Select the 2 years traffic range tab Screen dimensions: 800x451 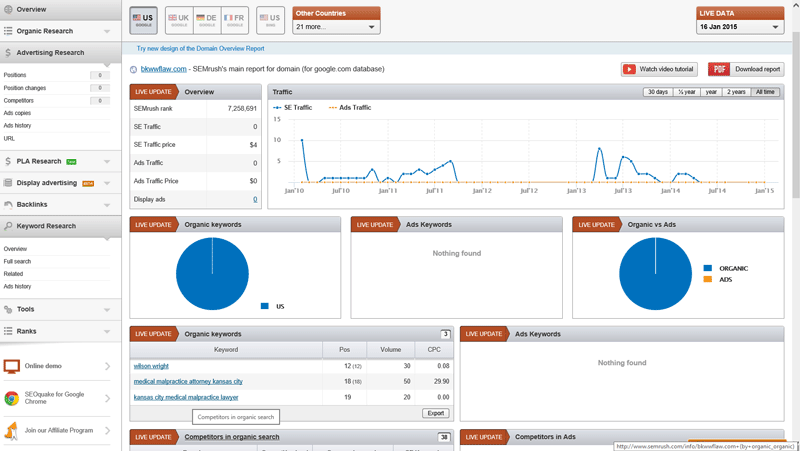pyautogui.click(x=736, y=92)
